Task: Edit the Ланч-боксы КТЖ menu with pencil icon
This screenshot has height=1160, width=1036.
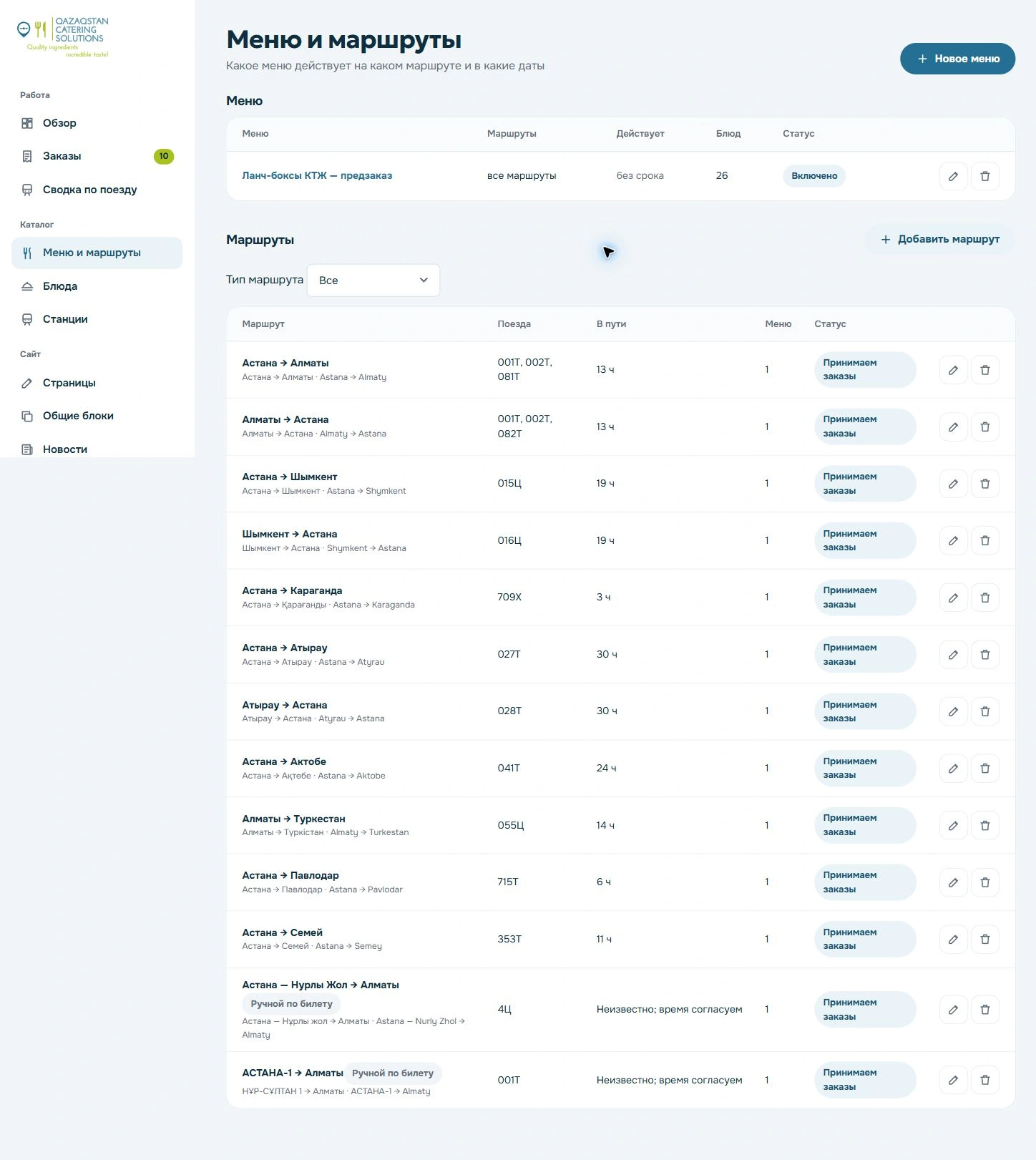Action: [953, 176]
